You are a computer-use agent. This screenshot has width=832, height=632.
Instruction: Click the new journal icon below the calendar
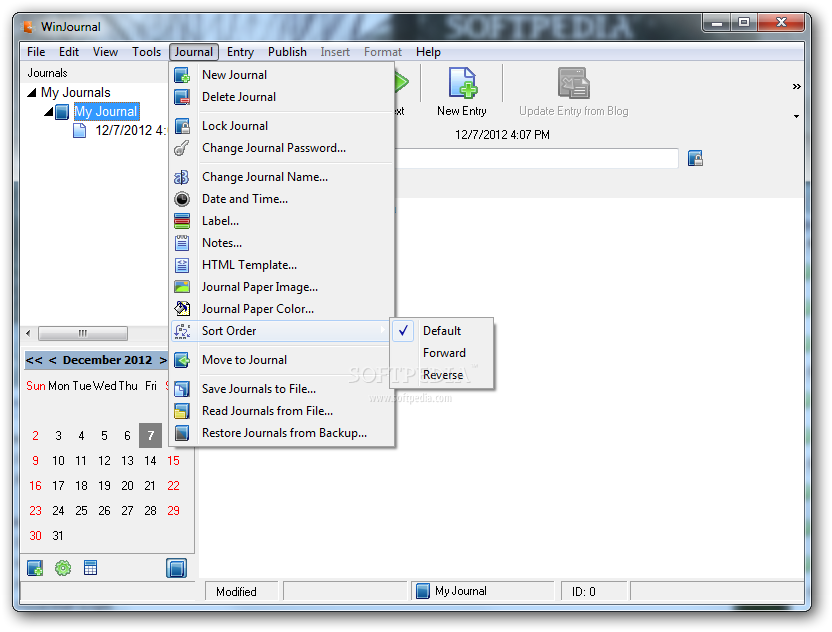pos(35,568)
